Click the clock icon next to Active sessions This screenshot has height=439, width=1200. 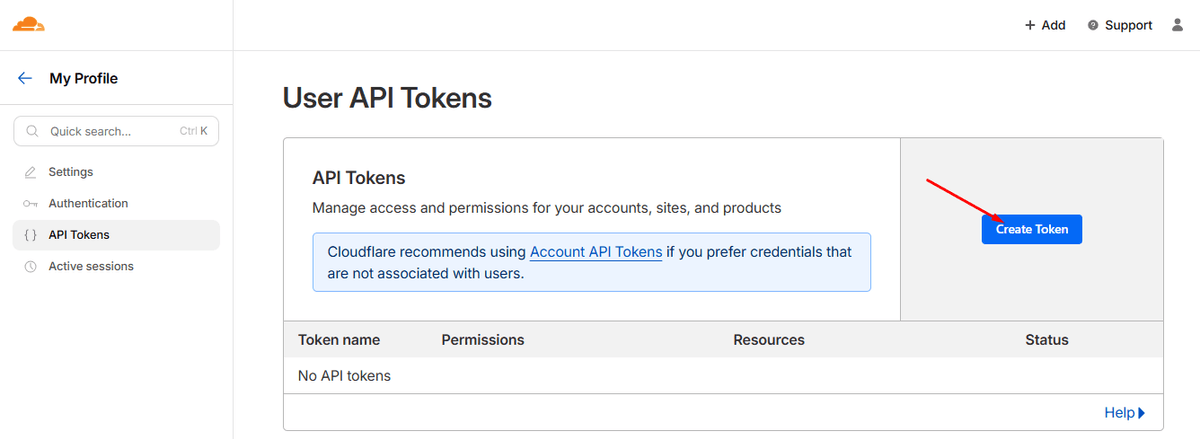[30, 267]
